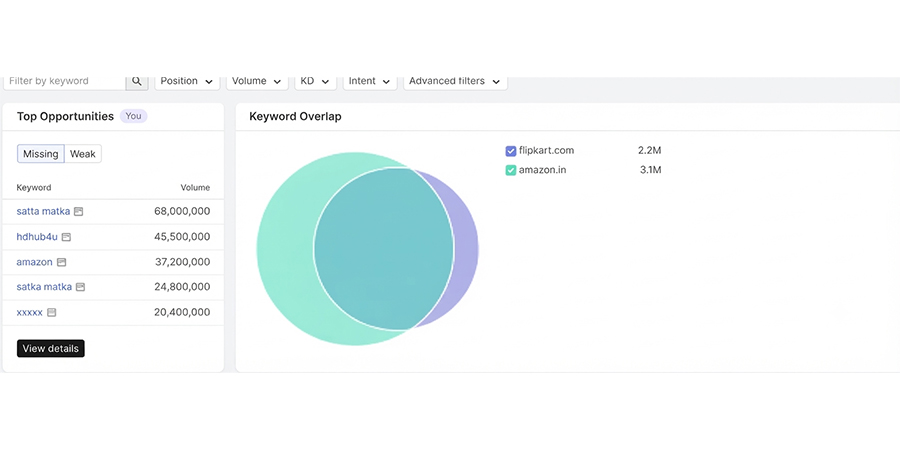Uncheck the amazon.in checkbox
Viewport: 900px width, 450px height.
point(511,170)
